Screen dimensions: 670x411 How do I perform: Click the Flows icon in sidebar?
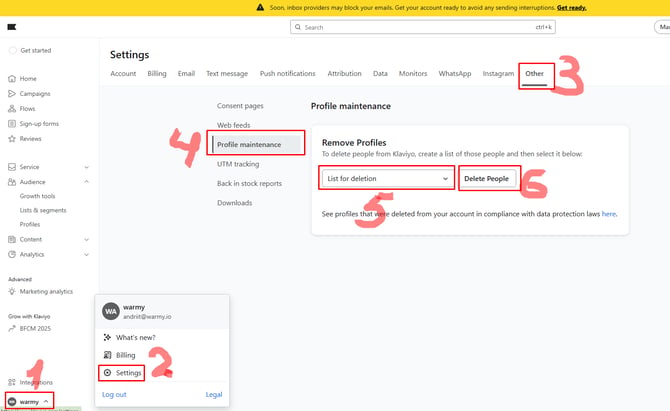click(x=12, y=109)
